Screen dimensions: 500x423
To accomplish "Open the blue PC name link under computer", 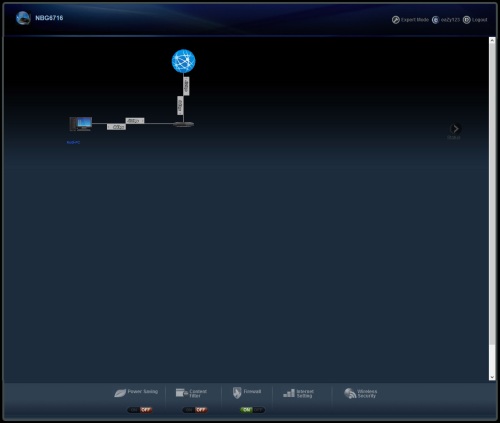I will 73,142.
